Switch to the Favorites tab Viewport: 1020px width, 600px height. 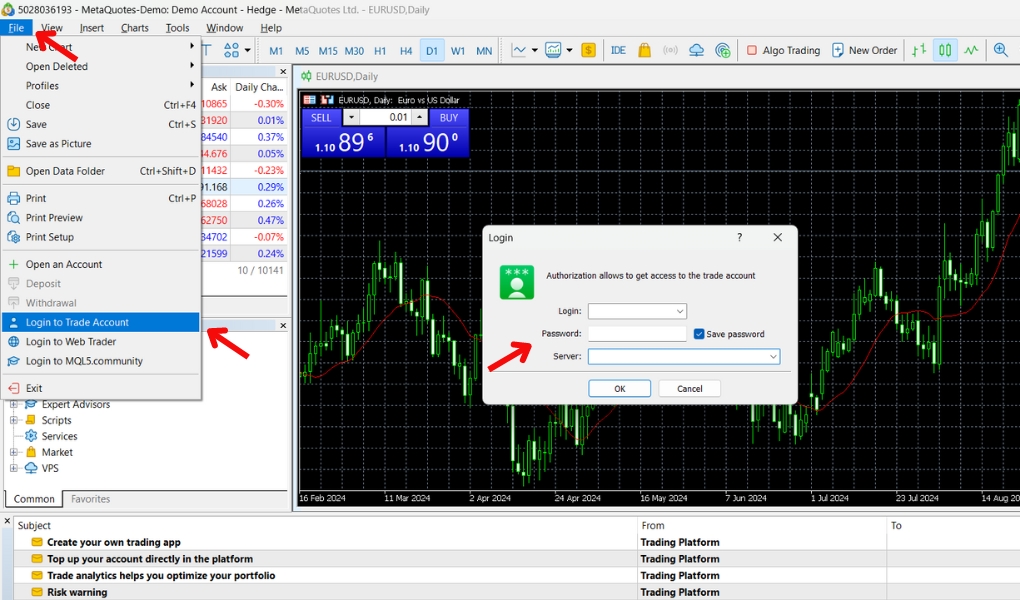pos(90,499)
